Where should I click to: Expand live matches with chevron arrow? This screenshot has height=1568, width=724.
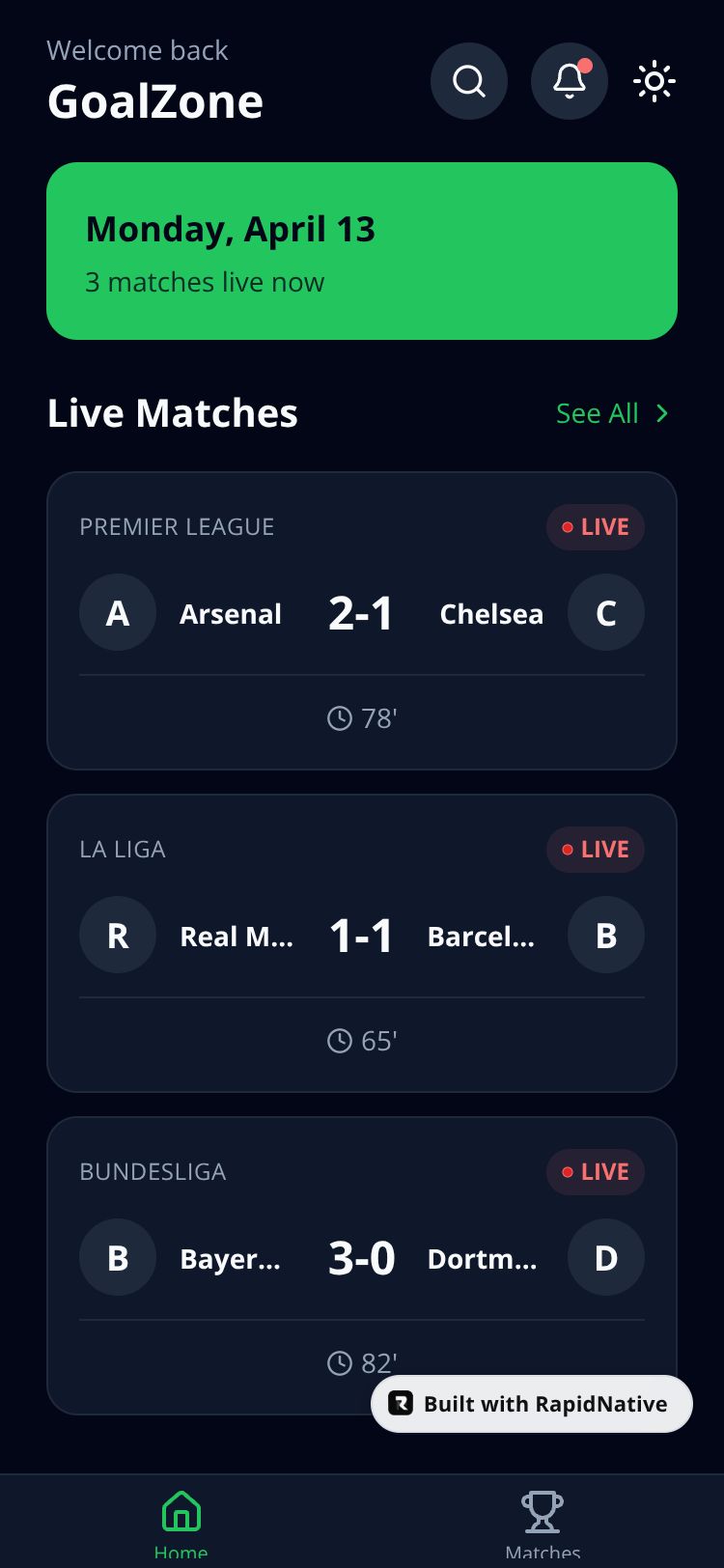coord(662,413)
